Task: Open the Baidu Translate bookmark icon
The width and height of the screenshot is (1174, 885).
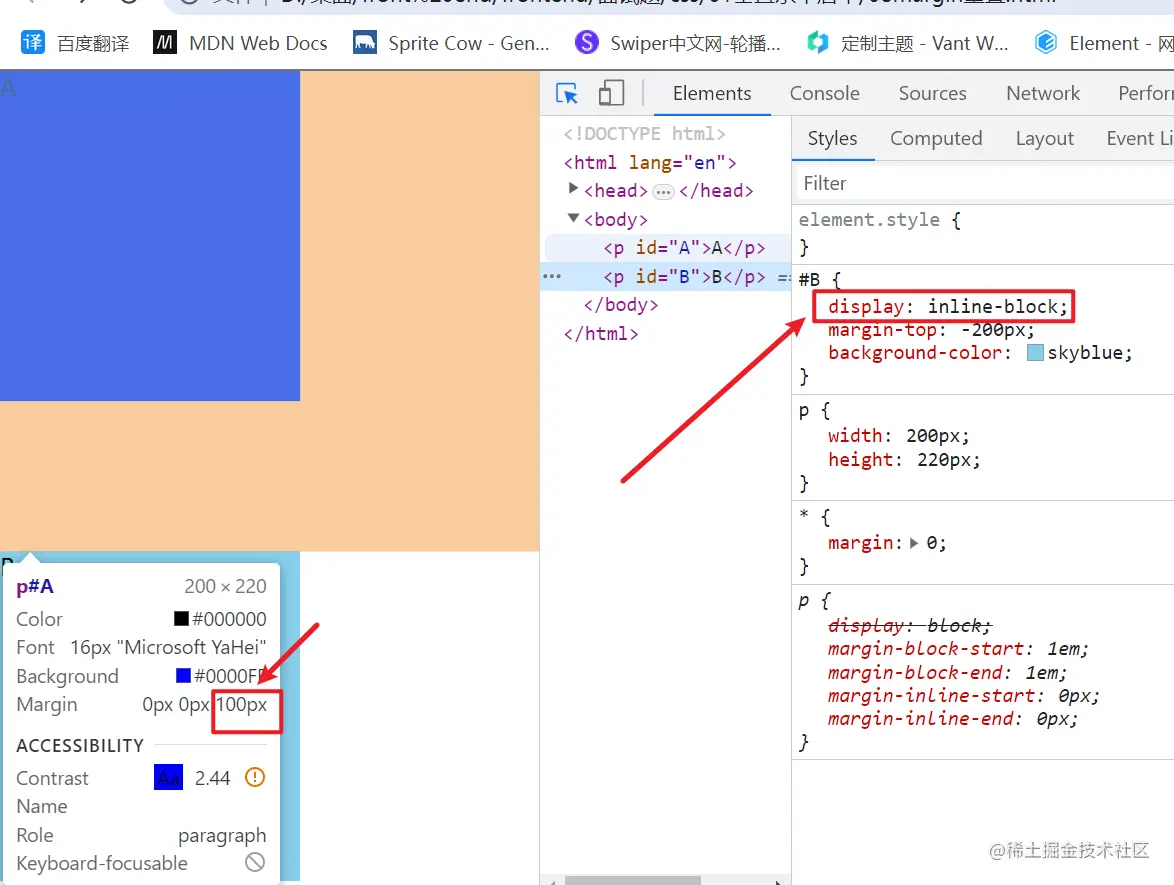Action: click(x=32, y=43)
